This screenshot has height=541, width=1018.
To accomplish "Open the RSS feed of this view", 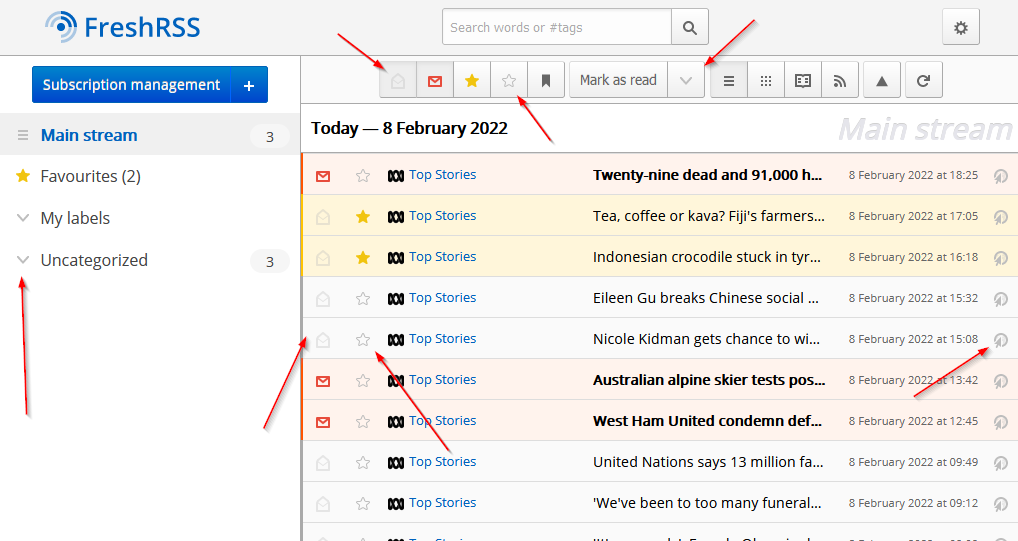I will coord(840,81).
